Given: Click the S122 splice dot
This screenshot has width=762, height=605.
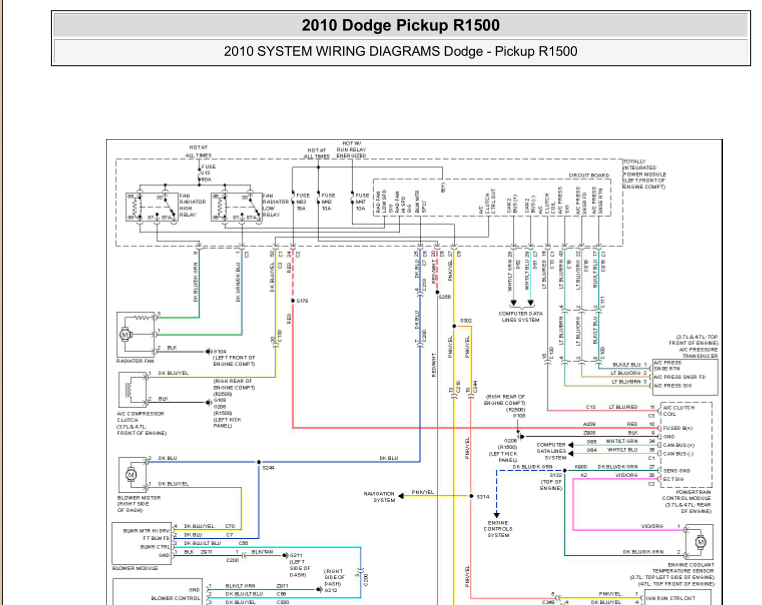Looking at the screenshot, I should tap(565, 470).
